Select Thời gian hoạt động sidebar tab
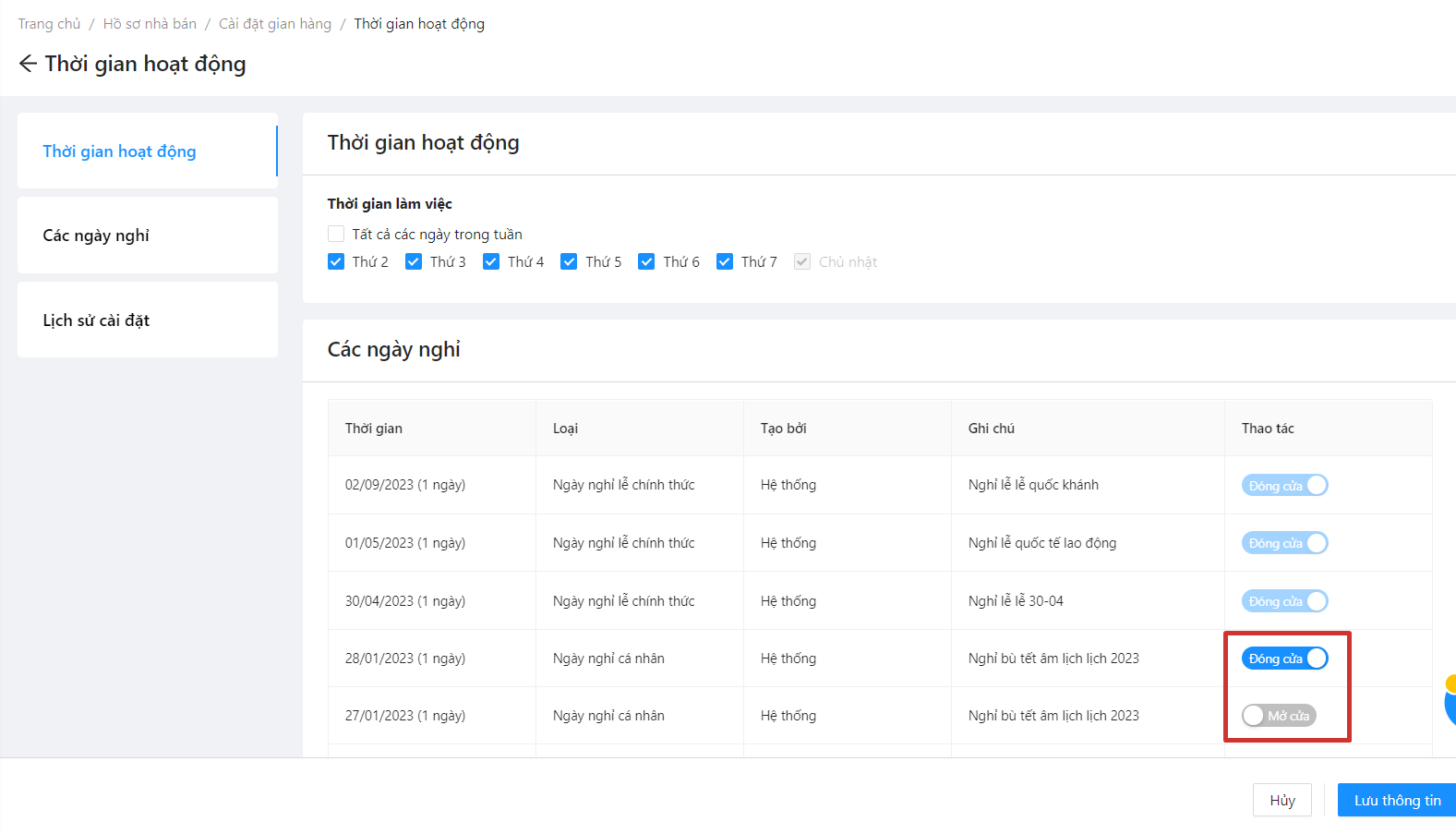 pos(148,151)
